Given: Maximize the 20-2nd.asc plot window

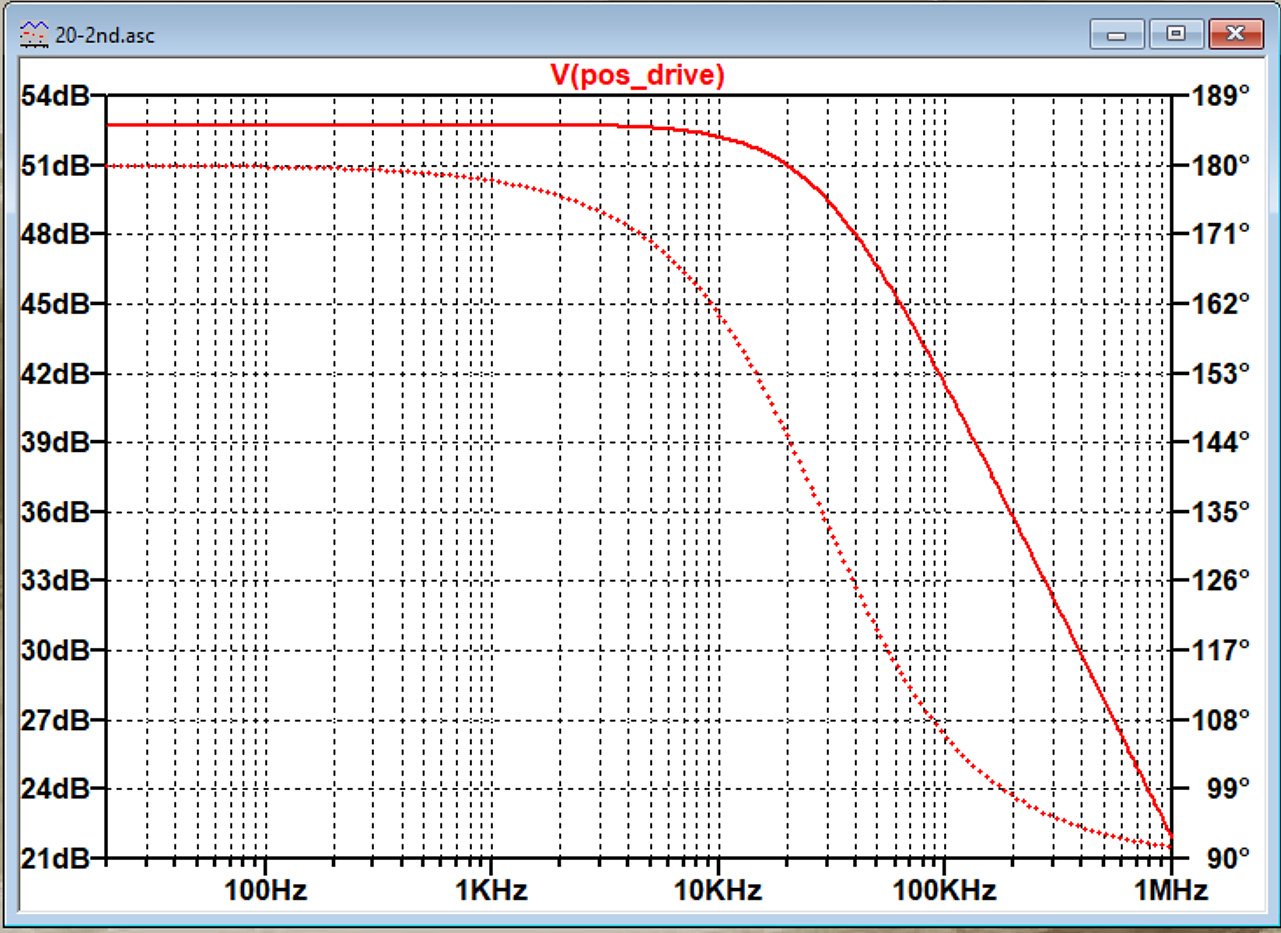Looking at the screenshot, I should pyautogui.click(x=1176, y=34).
